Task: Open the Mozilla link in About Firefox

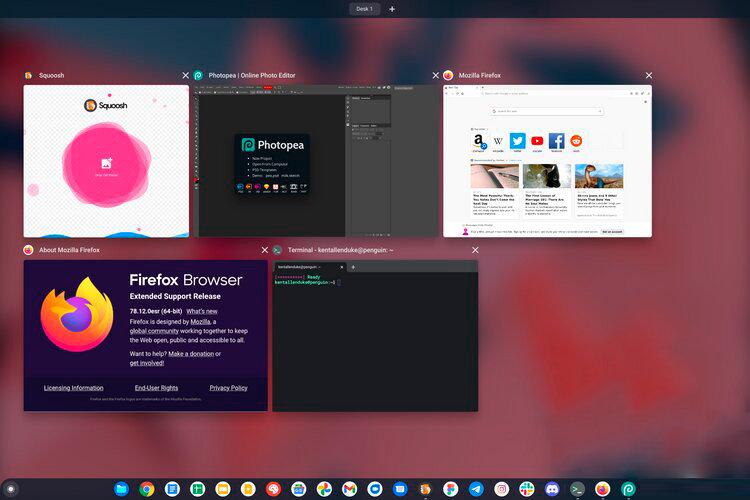Action: pos(200,322)
